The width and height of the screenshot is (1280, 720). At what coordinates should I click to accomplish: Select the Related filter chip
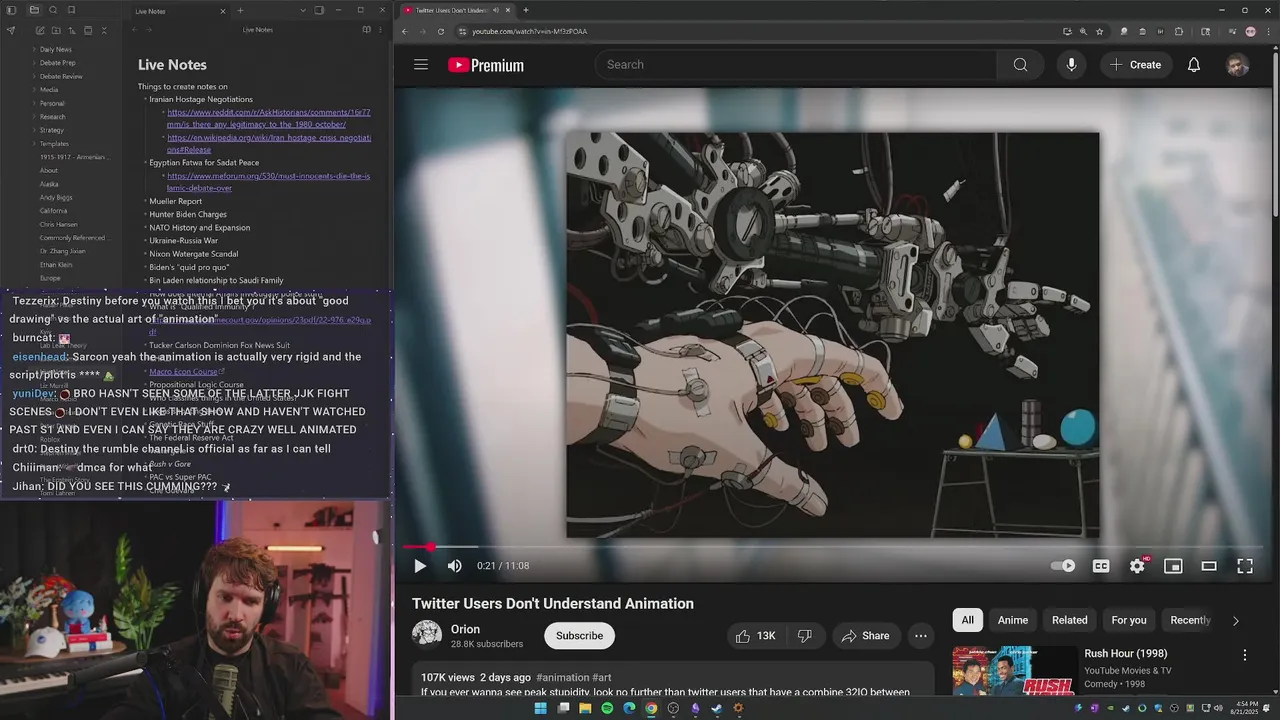1070,620
